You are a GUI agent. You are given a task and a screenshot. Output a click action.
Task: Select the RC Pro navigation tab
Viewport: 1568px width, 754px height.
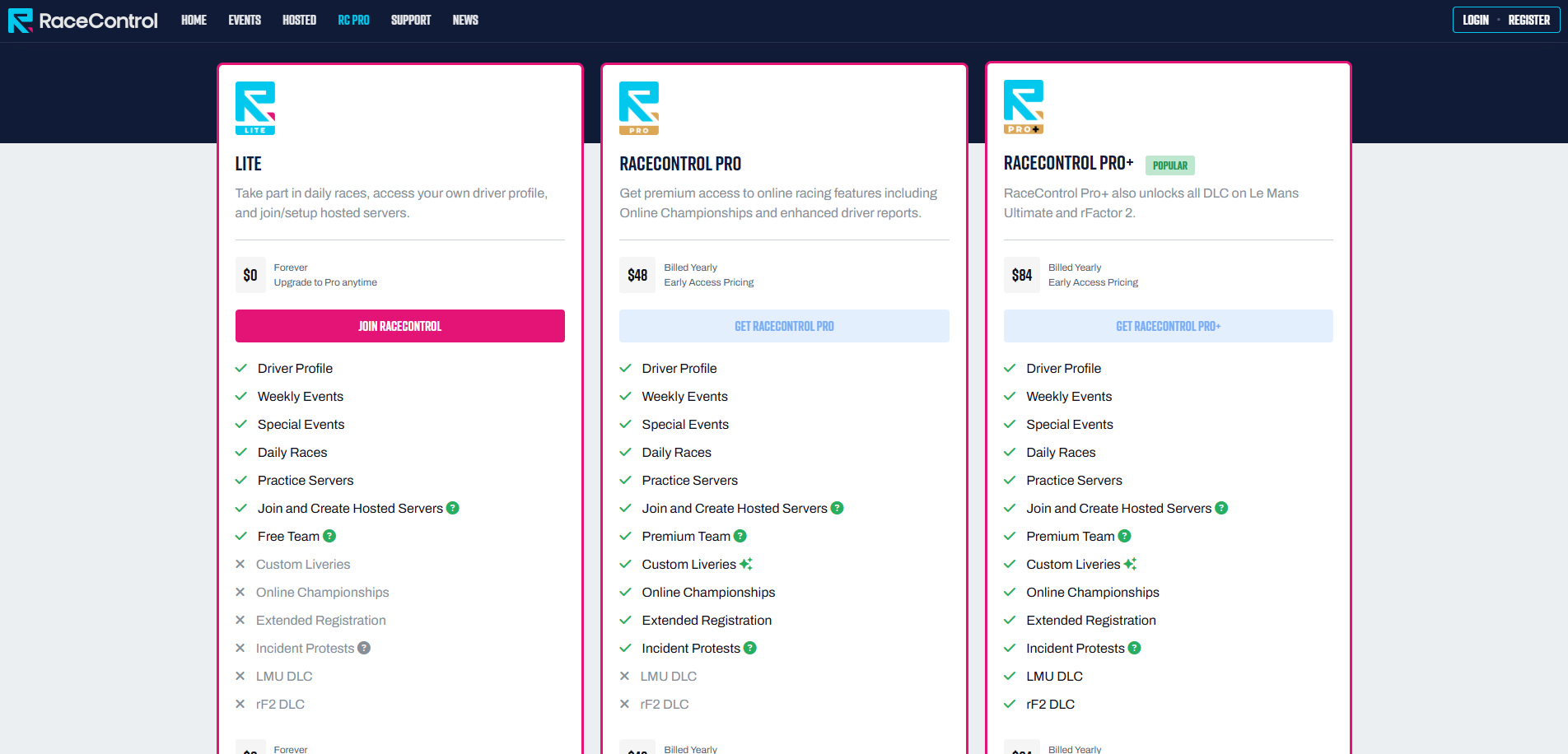[353, 20]
